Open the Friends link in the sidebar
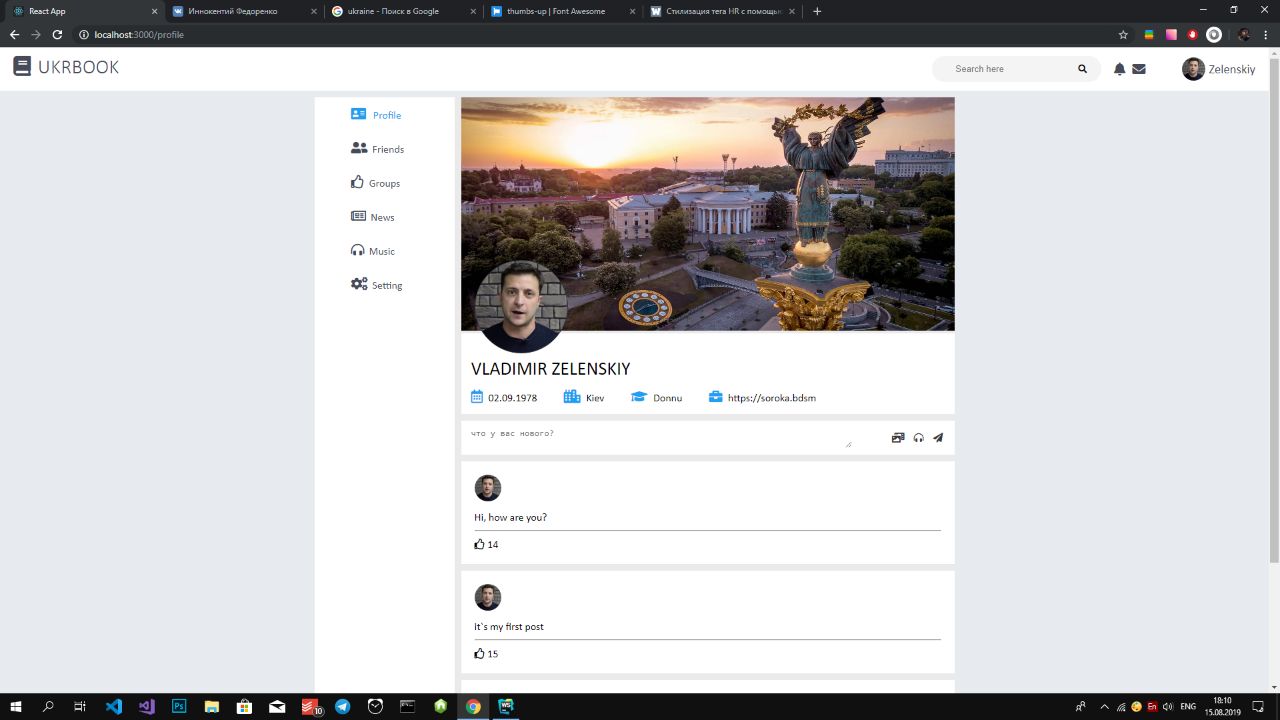Screen dimensions: 1280x720 (388, 149)
